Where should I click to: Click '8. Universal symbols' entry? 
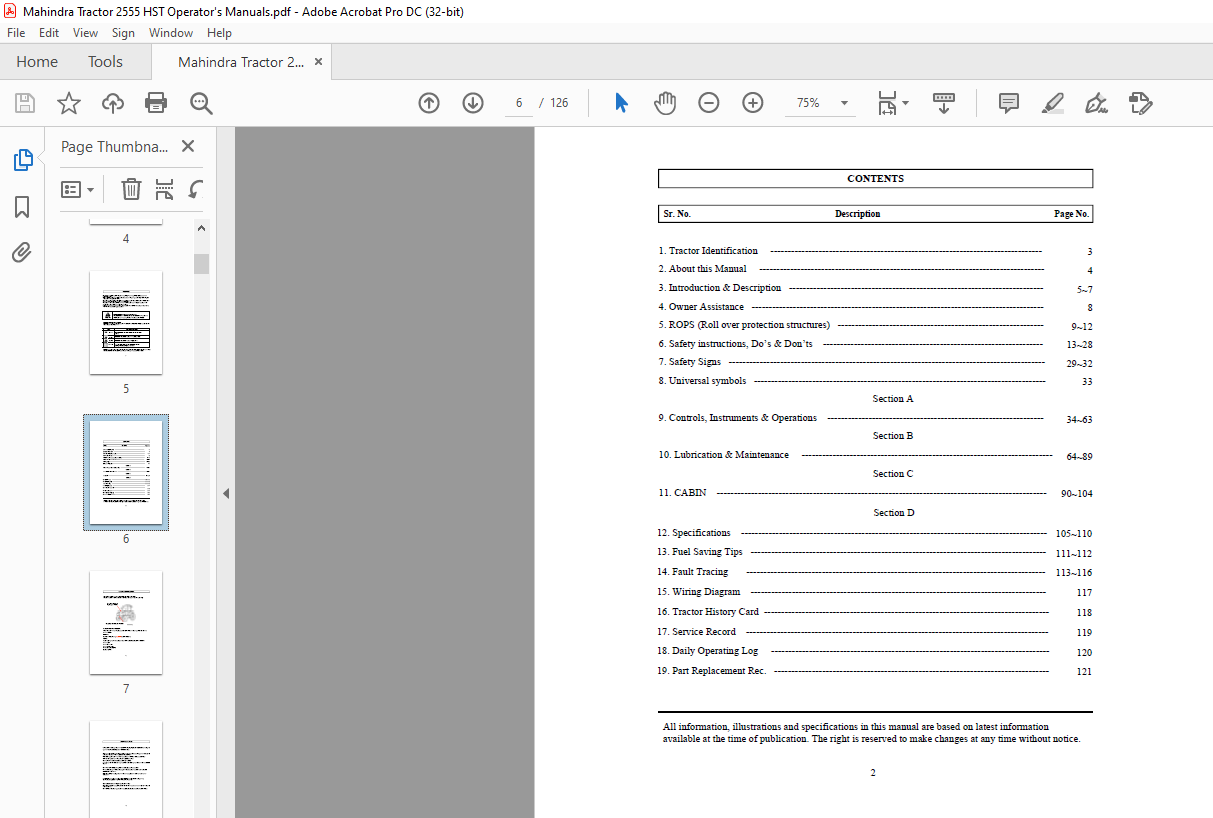(x=702, y=381)
